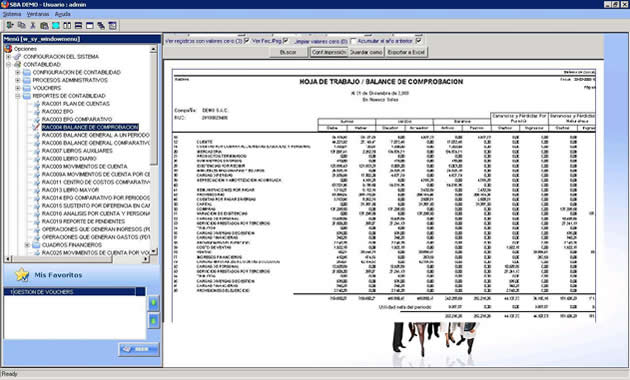Select OPERACIONES QUE GENERAN INGRESOS item

tap(96, 229)
